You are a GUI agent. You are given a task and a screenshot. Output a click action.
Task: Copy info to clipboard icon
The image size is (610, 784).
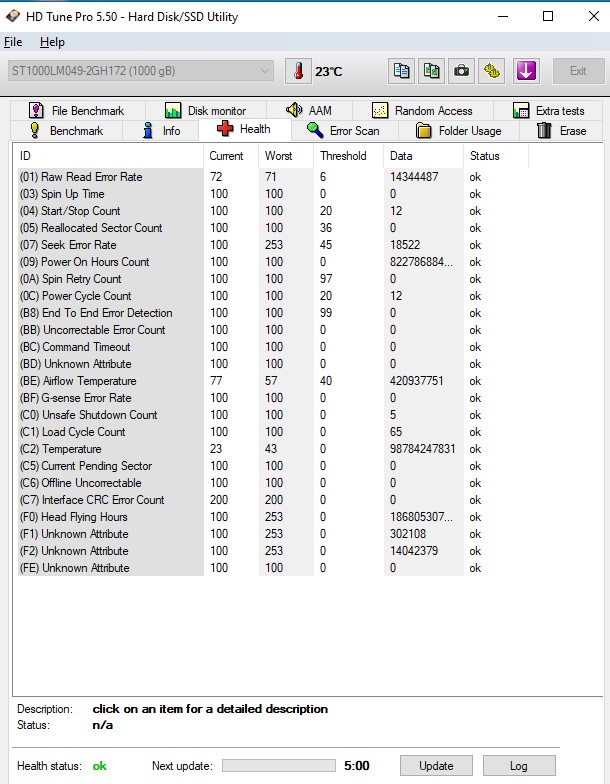click(x=401, y=71)
